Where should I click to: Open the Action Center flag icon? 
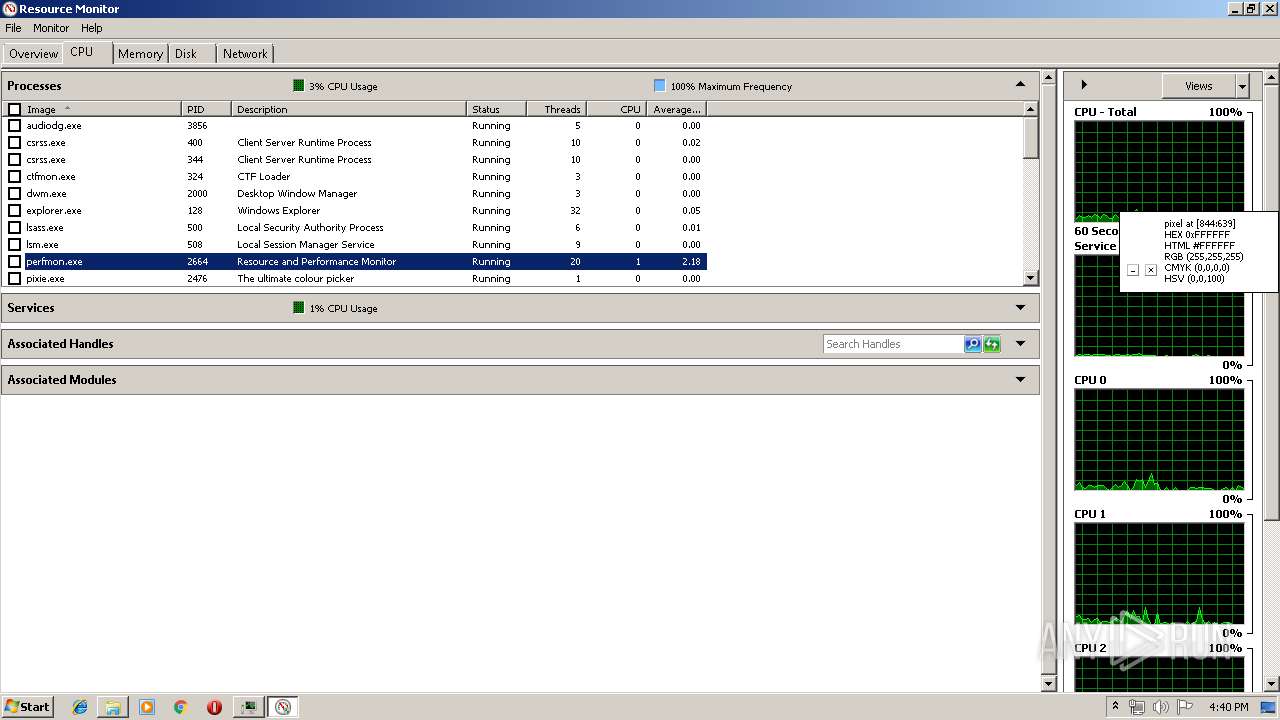pos(1185,707)
